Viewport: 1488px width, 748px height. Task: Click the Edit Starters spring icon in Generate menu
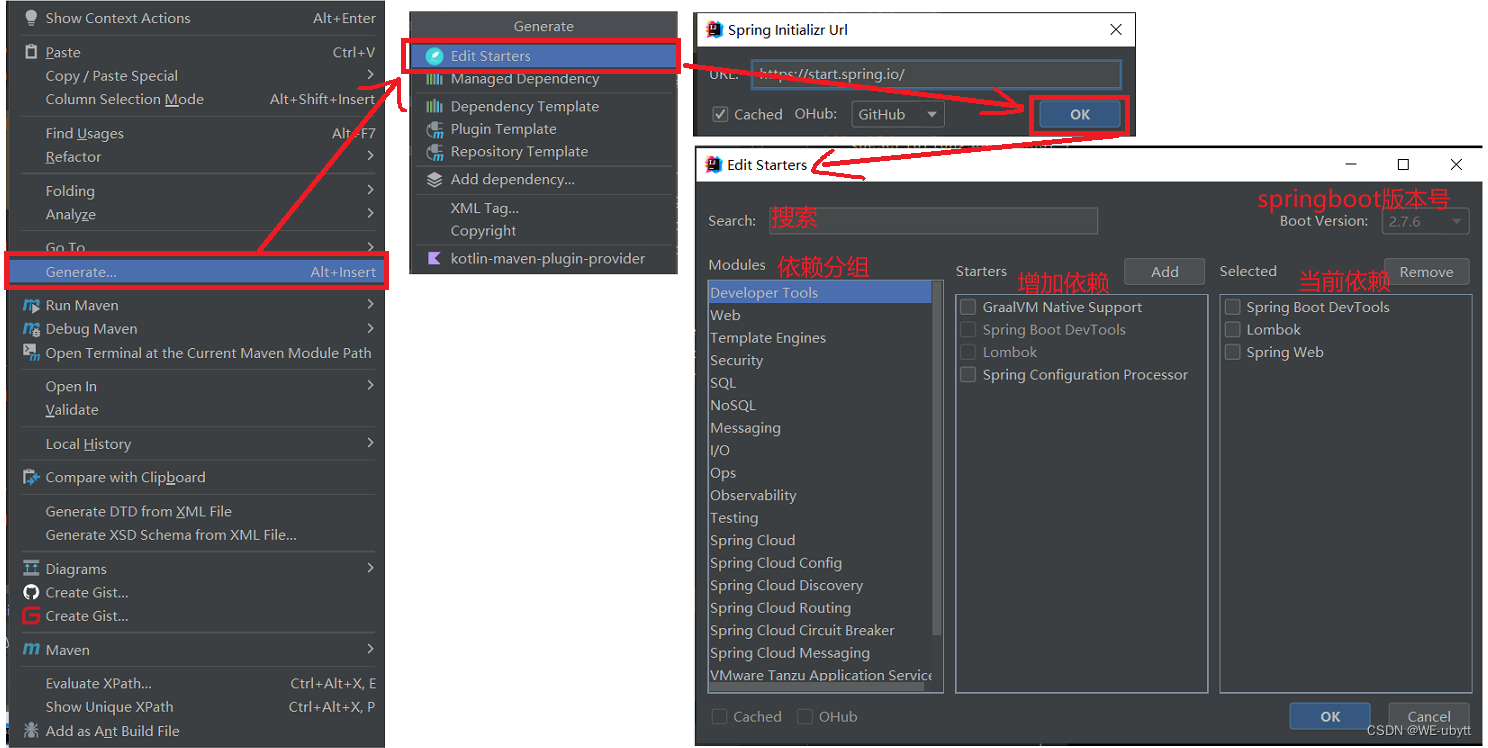[434, 56]
